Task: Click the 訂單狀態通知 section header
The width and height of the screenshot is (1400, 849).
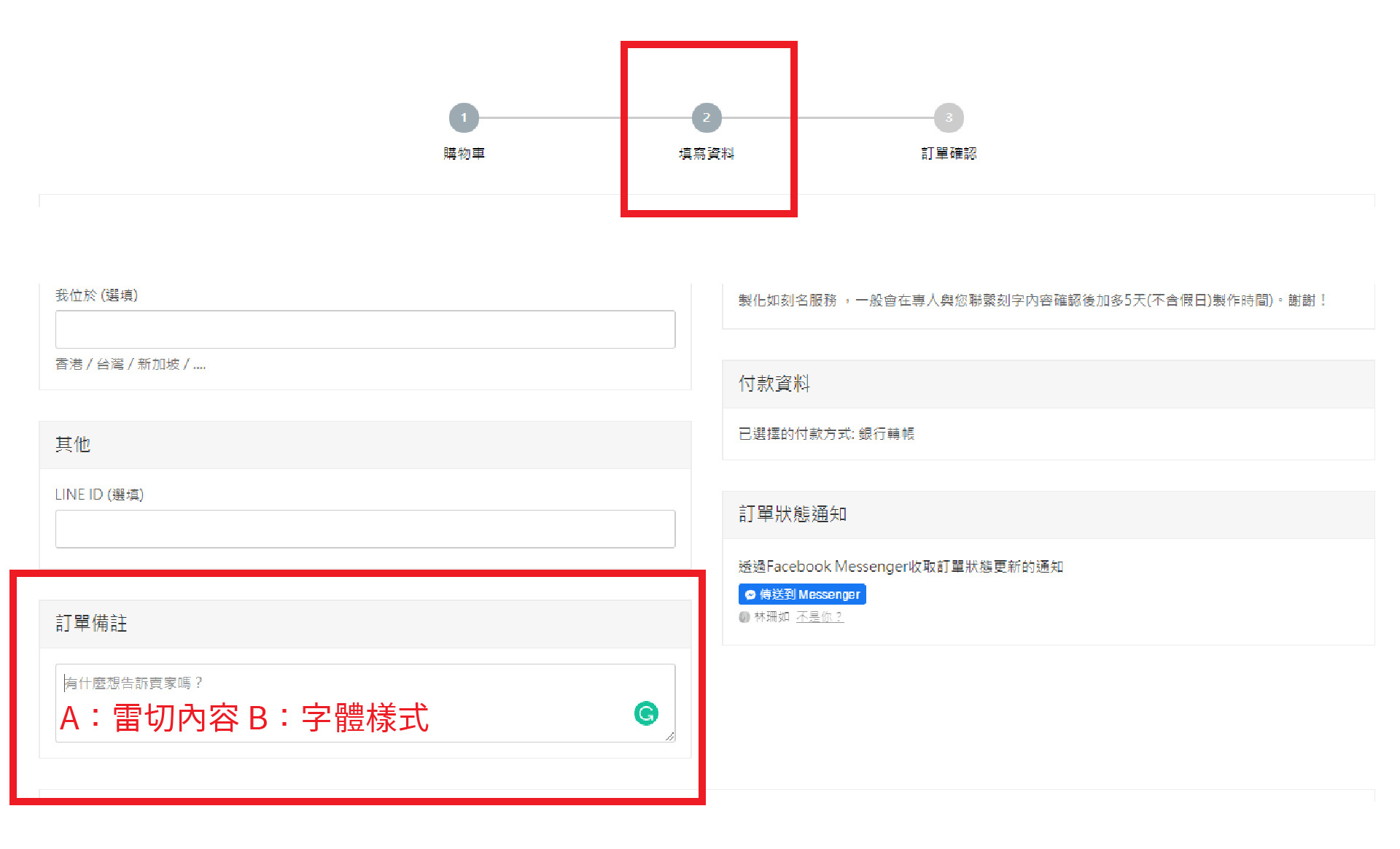Action: (792, 514)
